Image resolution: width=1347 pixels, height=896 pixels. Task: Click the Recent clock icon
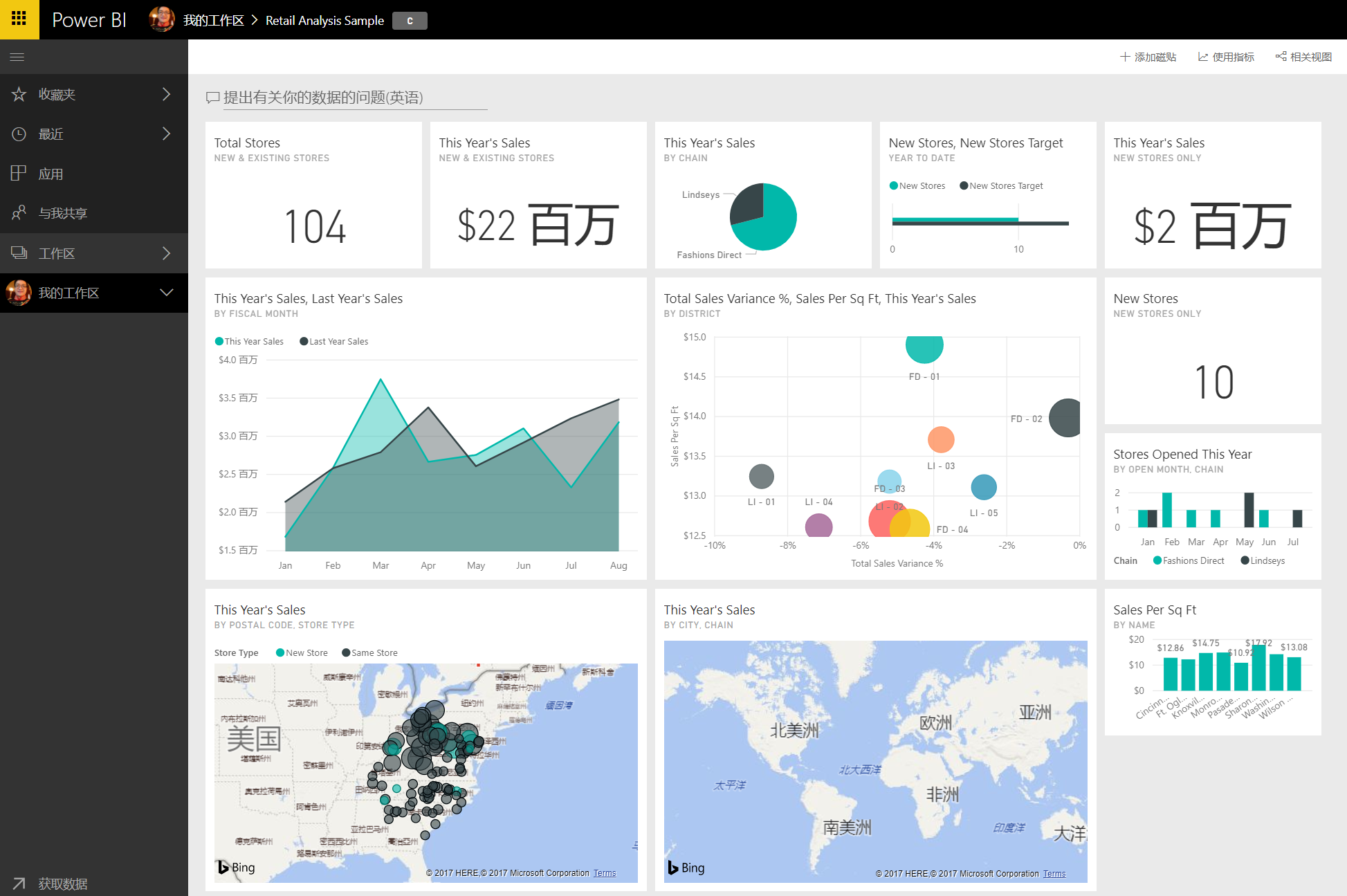coord(19,134)
